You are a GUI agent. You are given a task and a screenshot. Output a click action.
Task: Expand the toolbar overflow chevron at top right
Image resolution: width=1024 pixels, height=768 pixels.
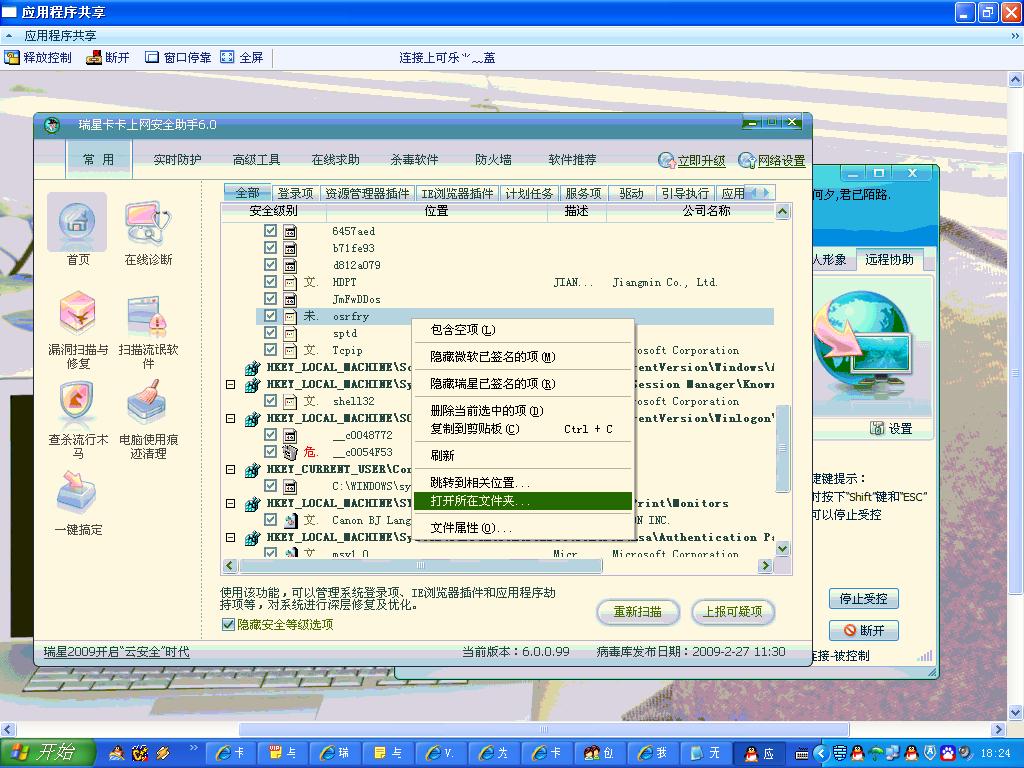click(x=1015, y=36)
